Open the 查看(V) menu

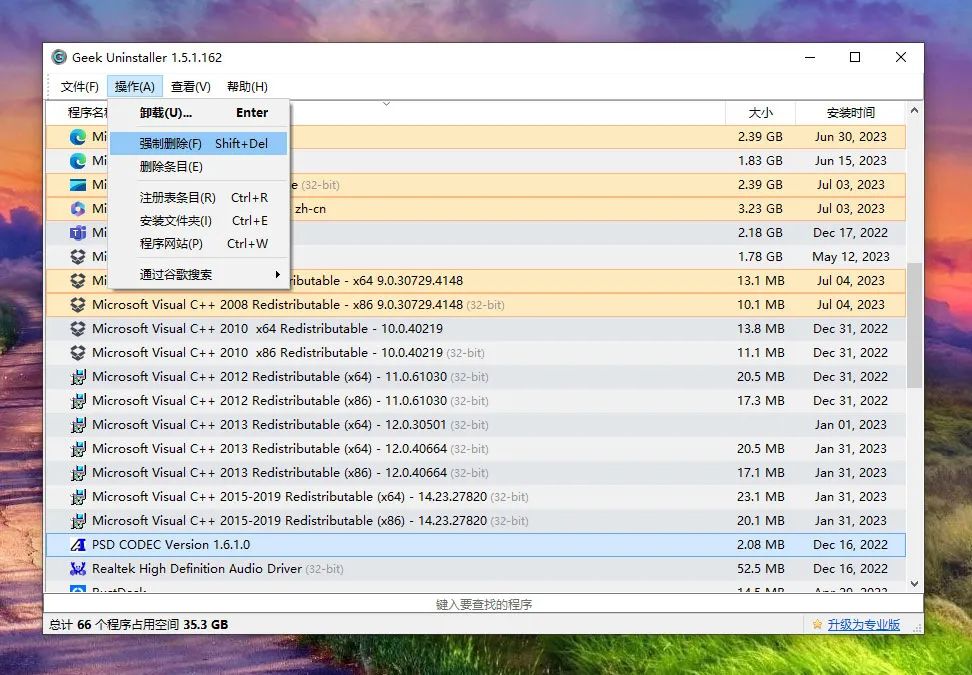pyautogui.click(x=190, y=87)
